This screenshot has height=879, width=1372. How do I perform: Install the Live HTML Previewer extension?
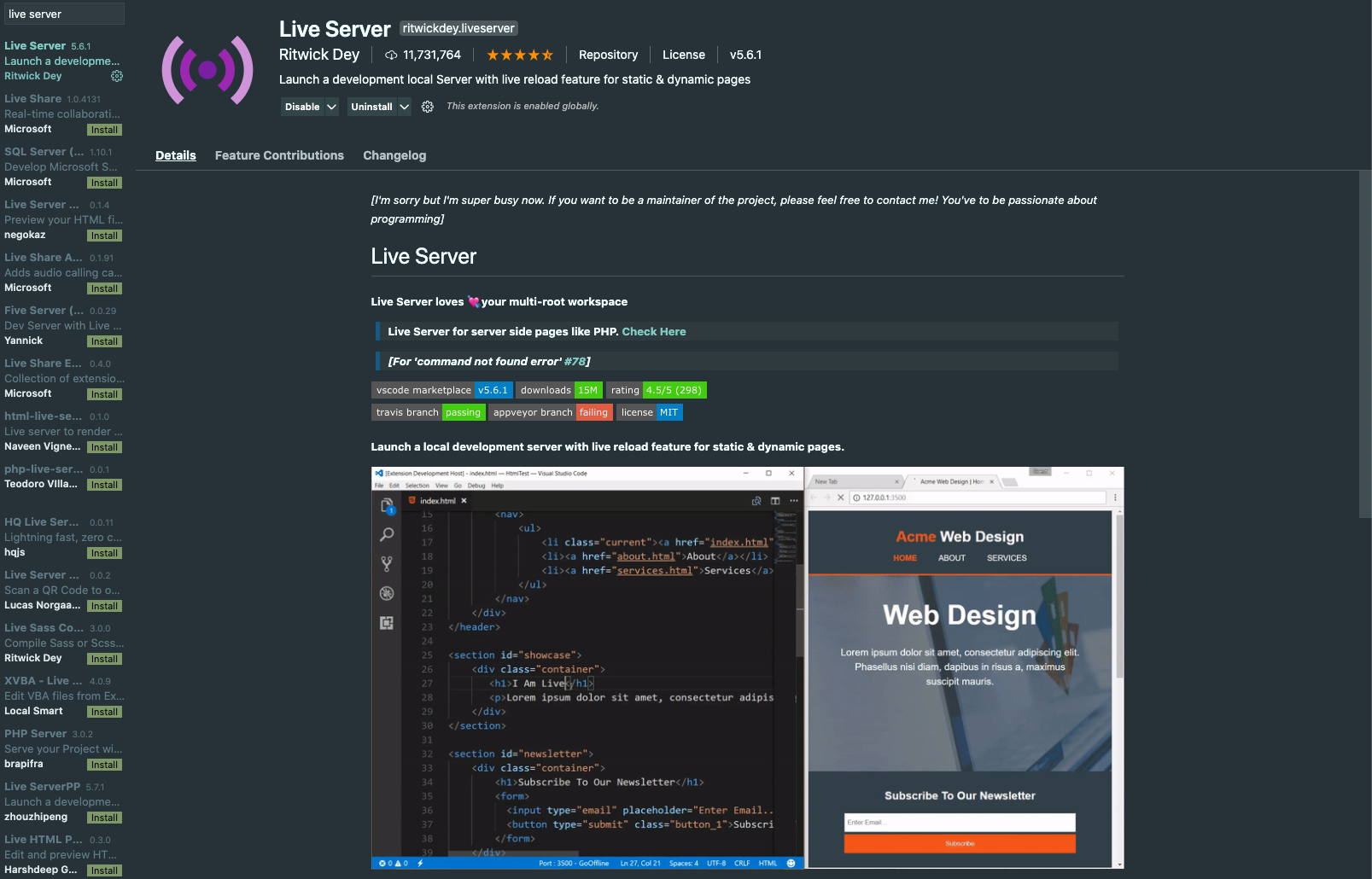pyautogui.click(x=104, y=870)
